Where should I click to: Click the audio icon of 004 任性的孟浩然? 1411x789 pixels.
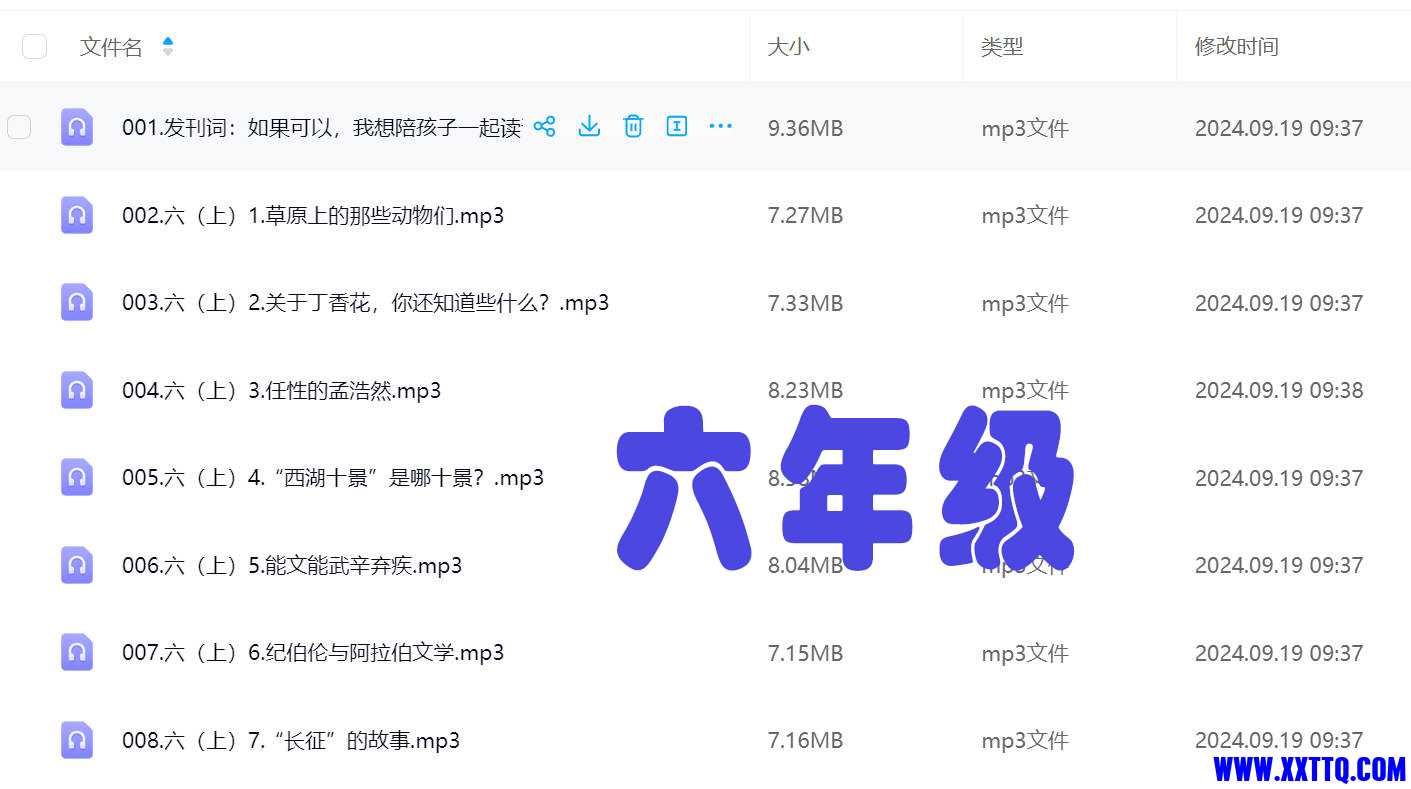click(x=77, y=390)
